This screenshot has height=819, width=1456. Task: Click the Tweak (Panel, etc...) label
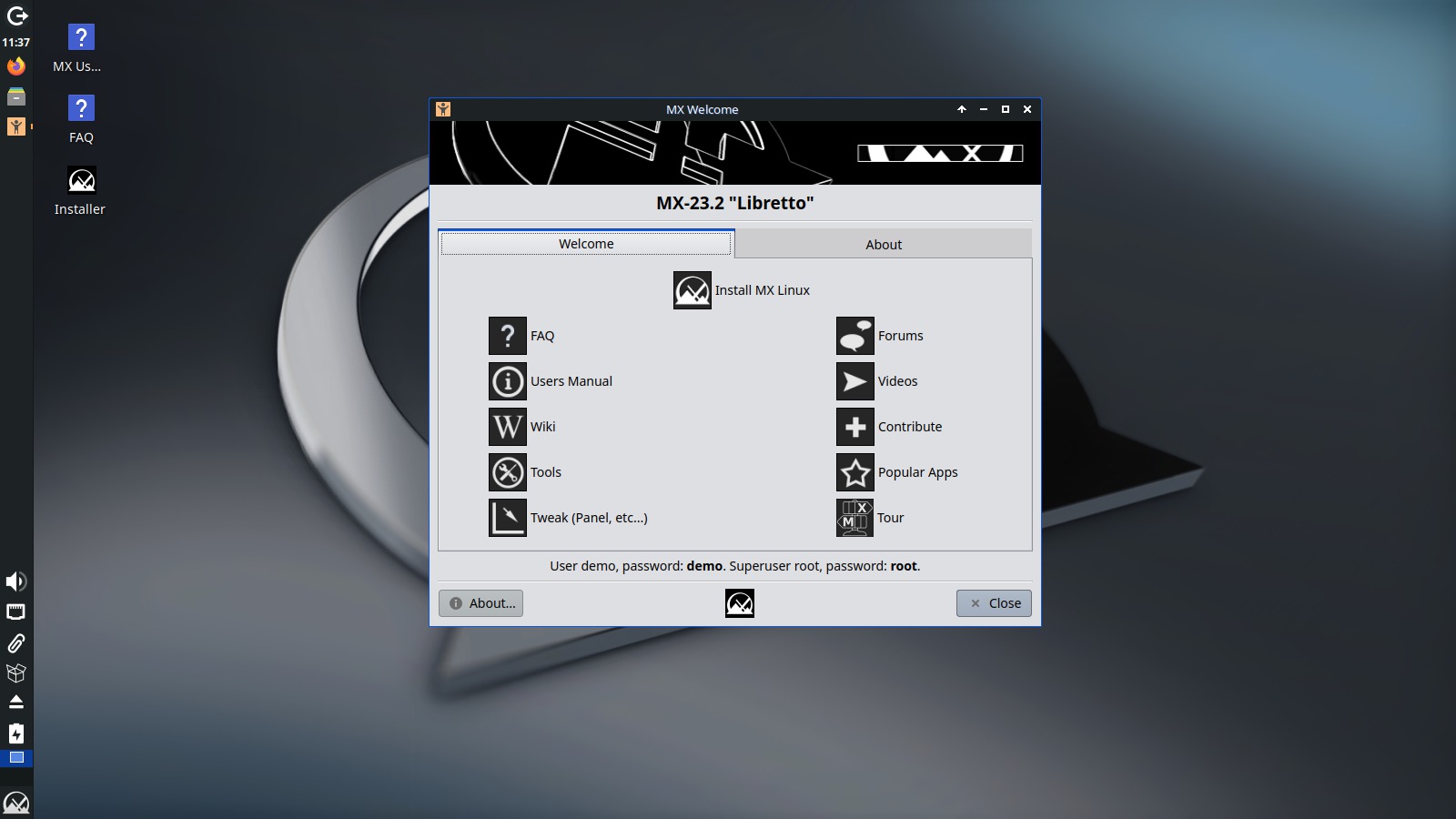[x=589, y=518]
